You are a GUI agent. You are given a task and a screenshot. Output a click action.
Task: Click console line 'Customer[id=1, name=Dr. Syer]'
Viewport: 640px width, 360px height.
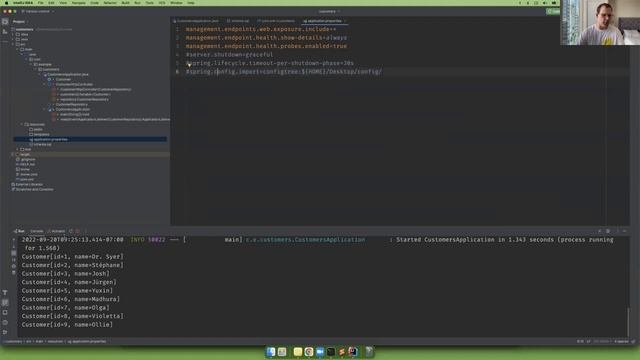(72, 257)
